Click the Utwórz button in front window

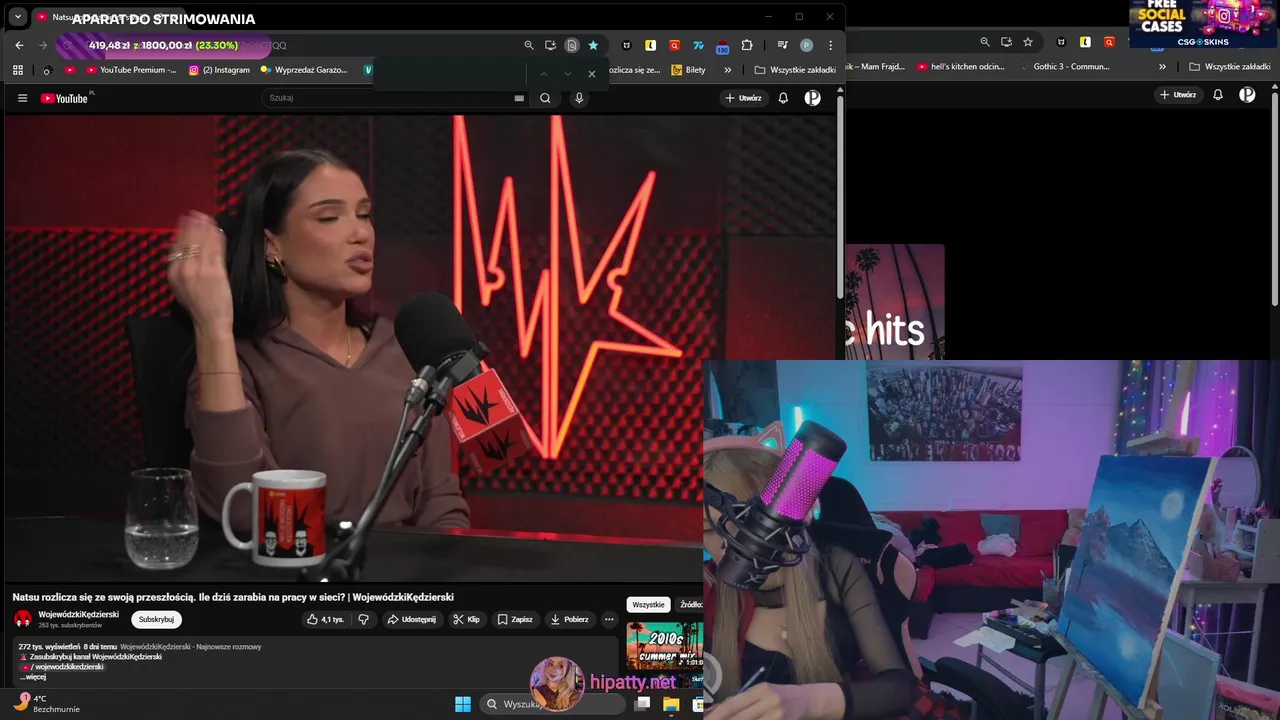click(x=743, y=98)
